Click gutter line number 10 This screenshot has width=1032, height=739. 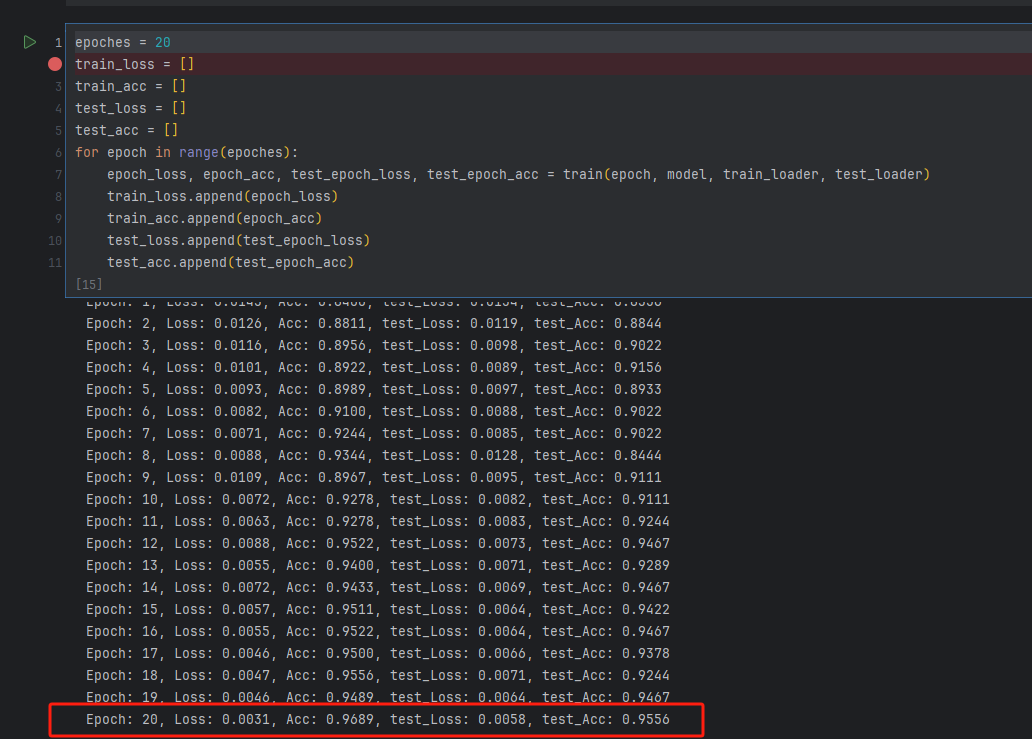pyautogui.click(x=55, y=241)
